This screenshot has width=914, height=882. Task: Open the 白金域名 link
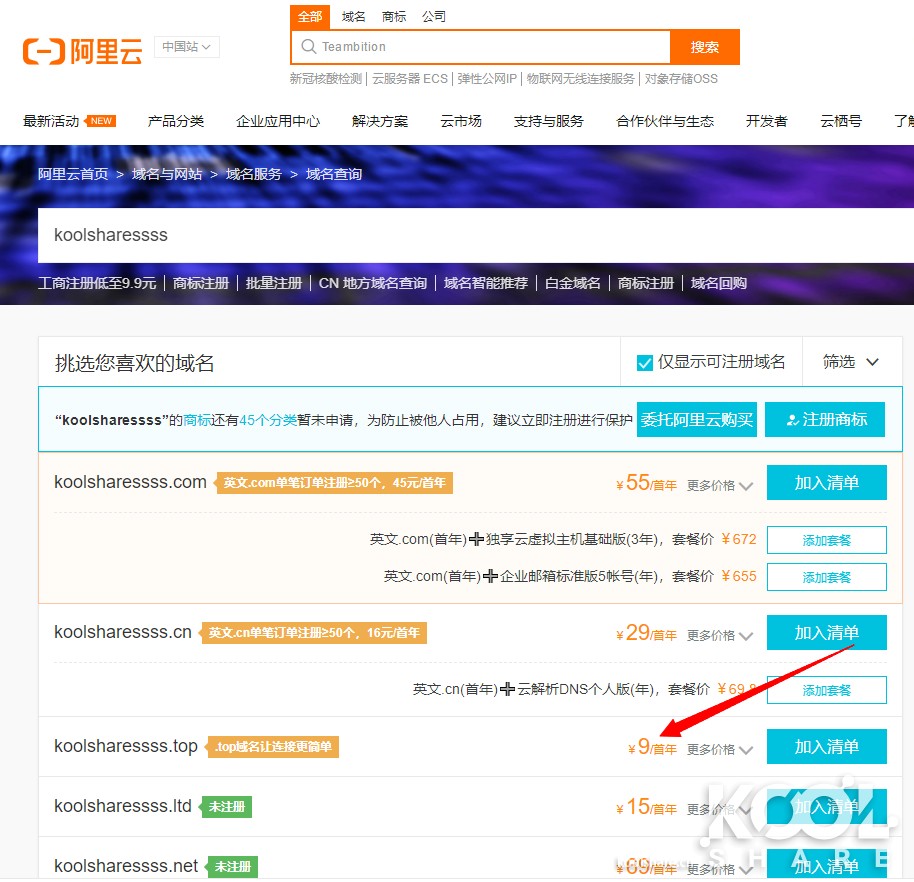pyautogui.click(x=573, y=283)
